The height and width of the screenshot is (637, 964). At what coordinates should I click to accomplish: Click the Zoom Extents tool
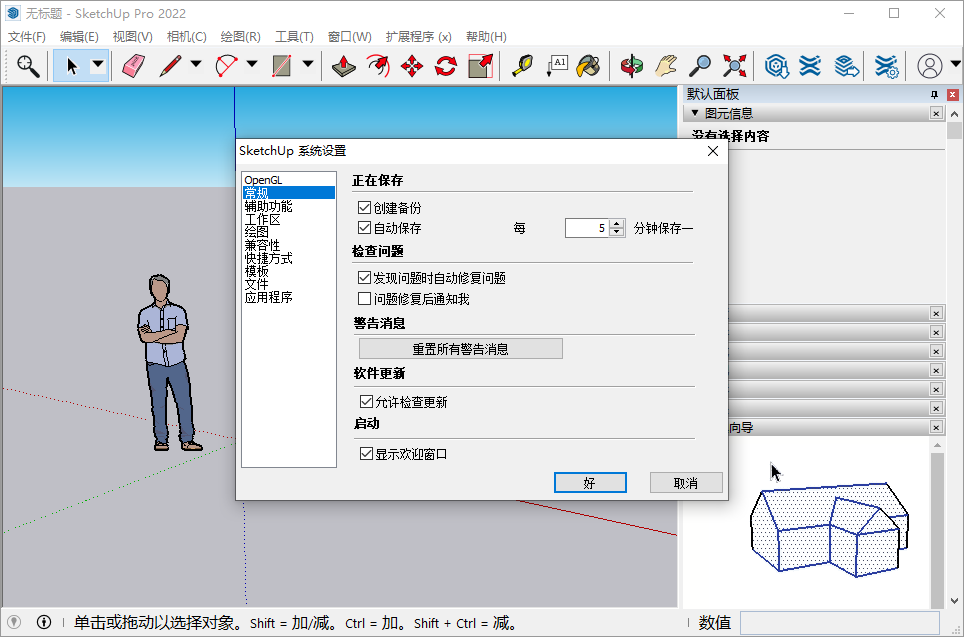pos(733,65)
